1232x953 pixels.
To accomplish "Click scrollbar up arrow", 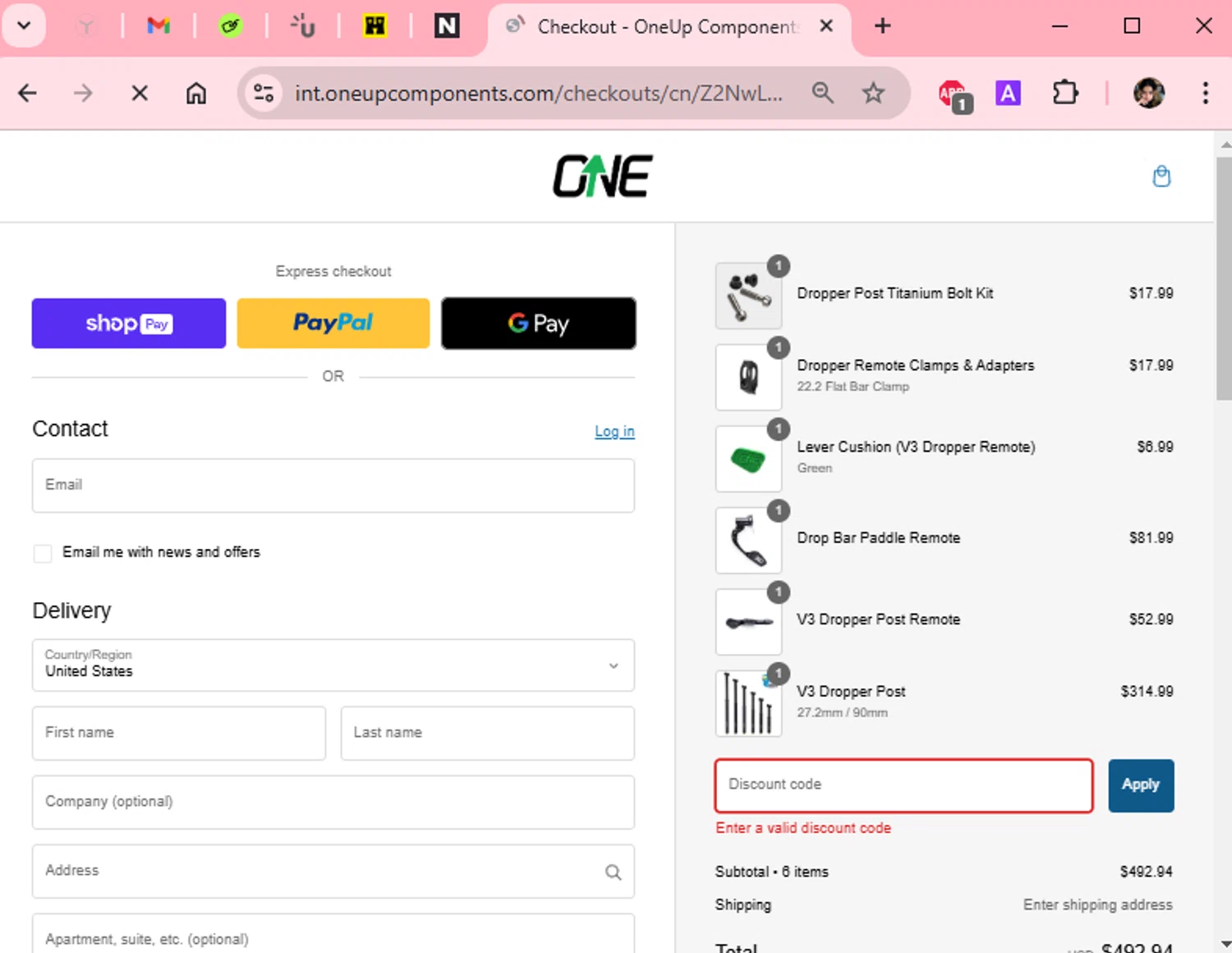I will point(1225,144).
